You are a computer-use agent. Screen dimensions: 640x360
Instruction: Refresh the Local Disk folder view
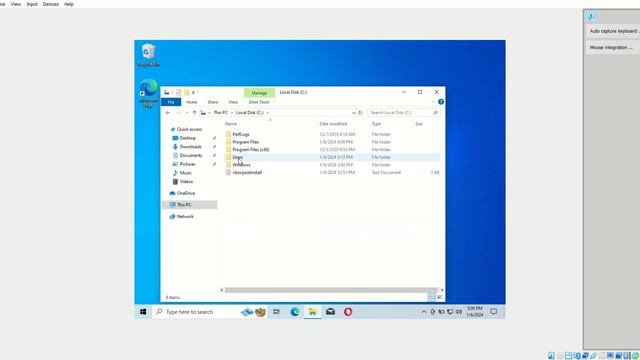point(360,113)
